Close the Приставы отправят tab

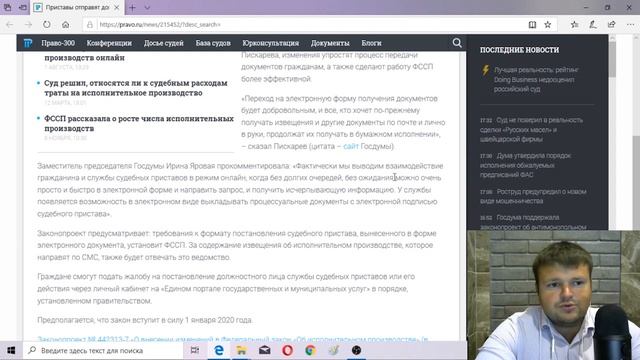tap(117, 7)
